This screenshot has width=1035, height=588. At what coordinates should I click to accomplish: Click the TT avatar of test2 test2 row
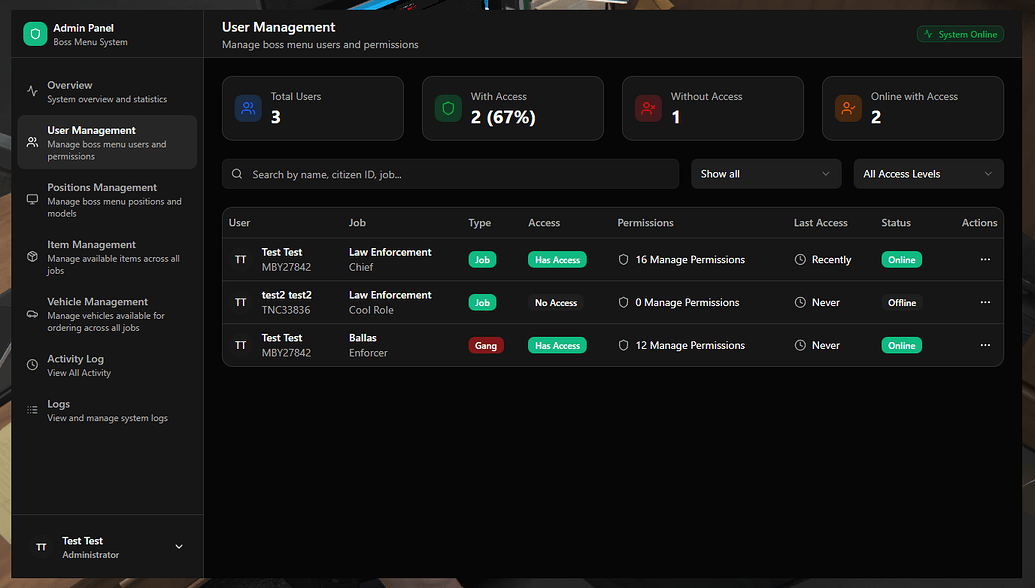click(241, 302)
